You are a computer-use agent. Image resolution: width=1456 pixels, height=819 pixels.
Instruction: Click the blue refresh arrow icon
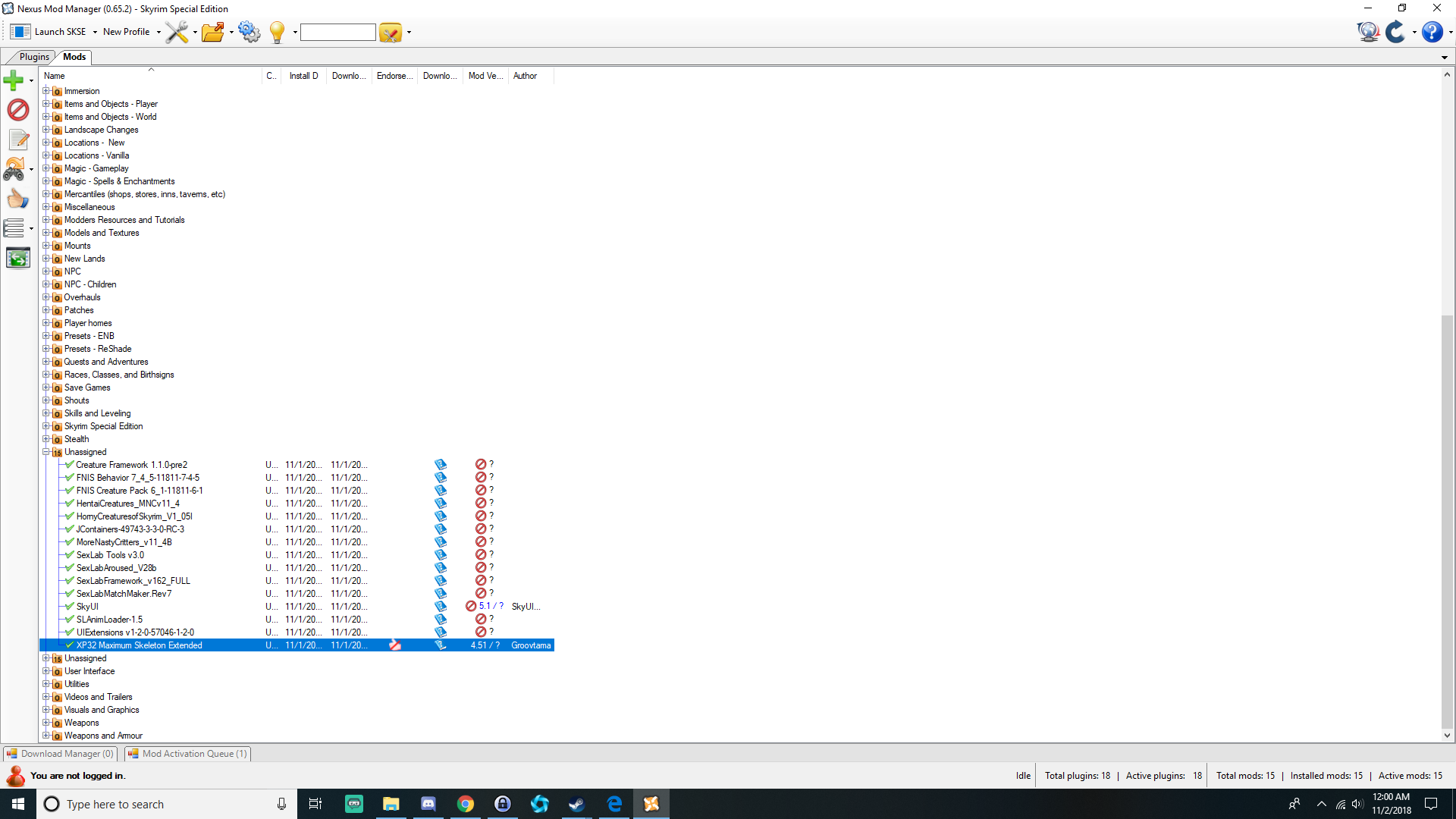[x=1395, y=32]
